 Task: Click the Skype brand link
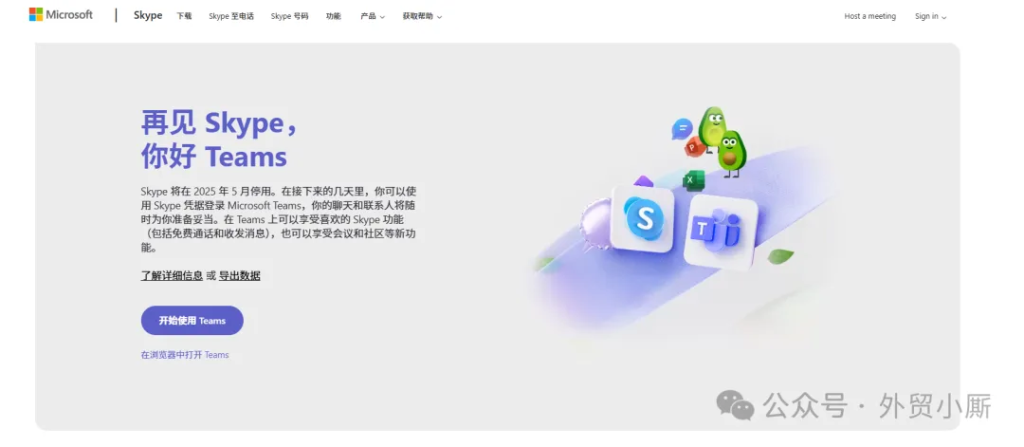148,16
